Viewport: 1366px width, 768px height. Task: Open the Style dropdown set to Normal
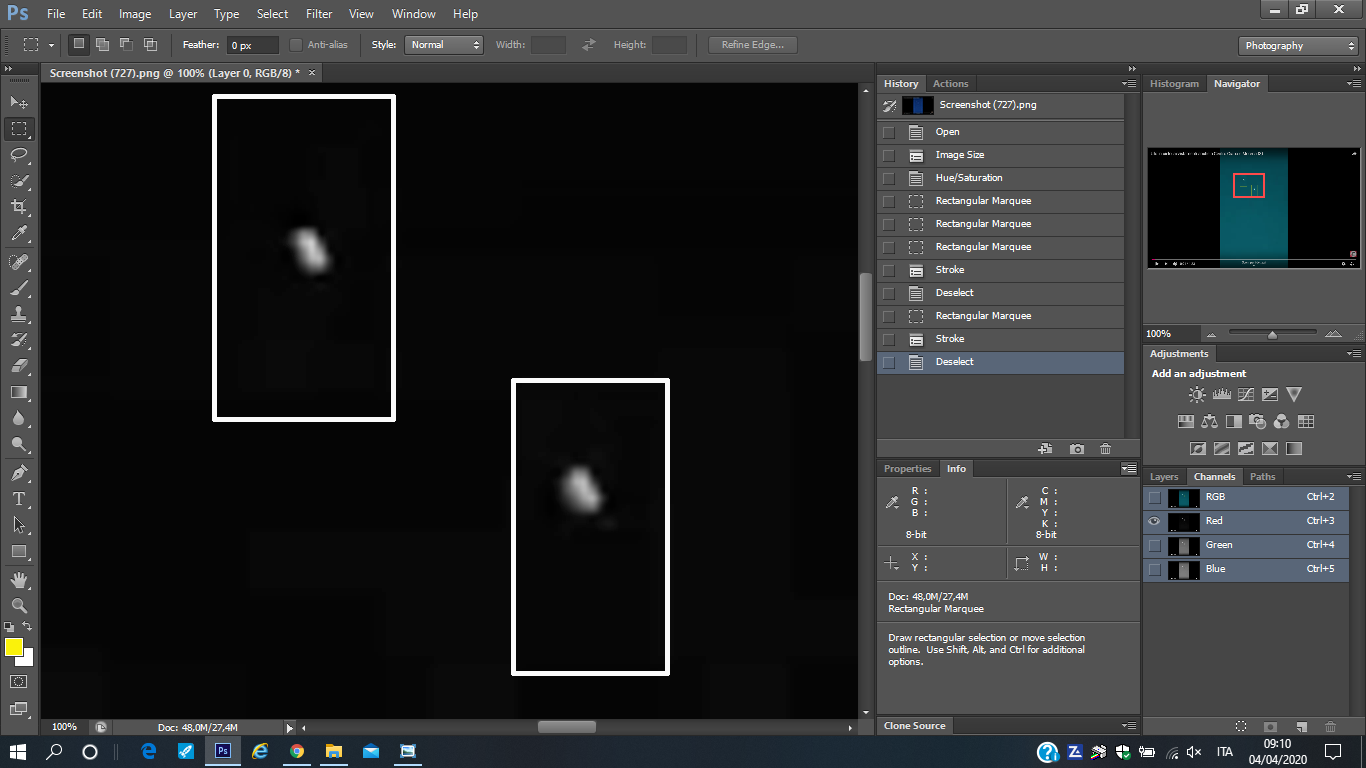pyautogui.click(x=444, y=45)
